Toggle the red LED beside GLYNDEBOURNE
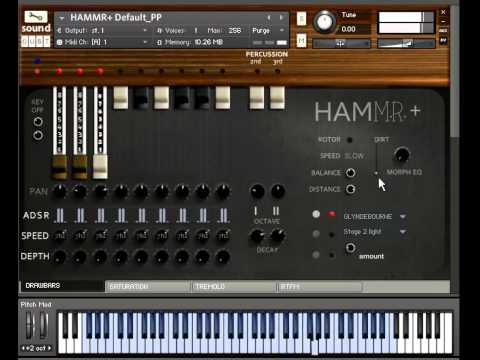Image resolution: width=480 pixels, height=360 pixels. click(332, 214)
